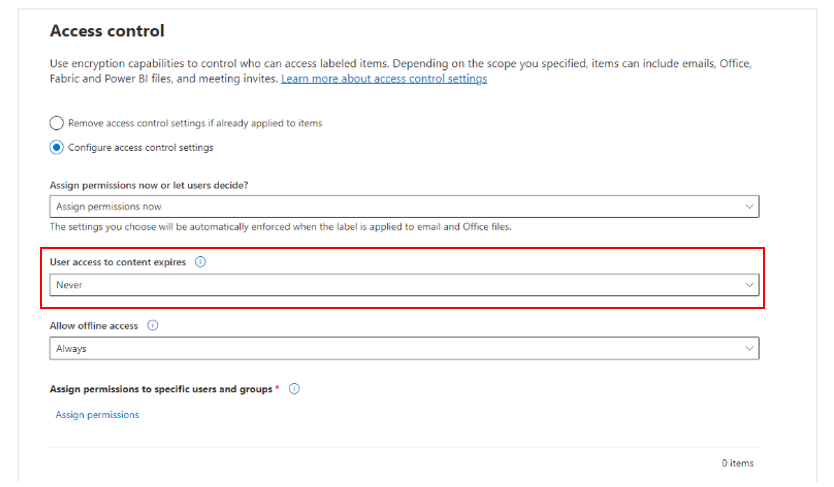Viewport: 834px width, 487px height.
Task: Click info icon beside Assign permissions to specific users
Action: (x=295, y=389)
